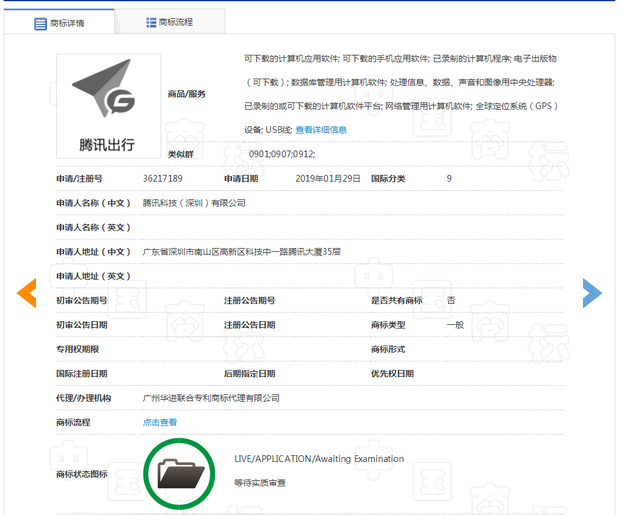The width and height of the screenshot is (630, 515).
Task: Click the 商品/服务 label
Action: [x=186, y=94]
